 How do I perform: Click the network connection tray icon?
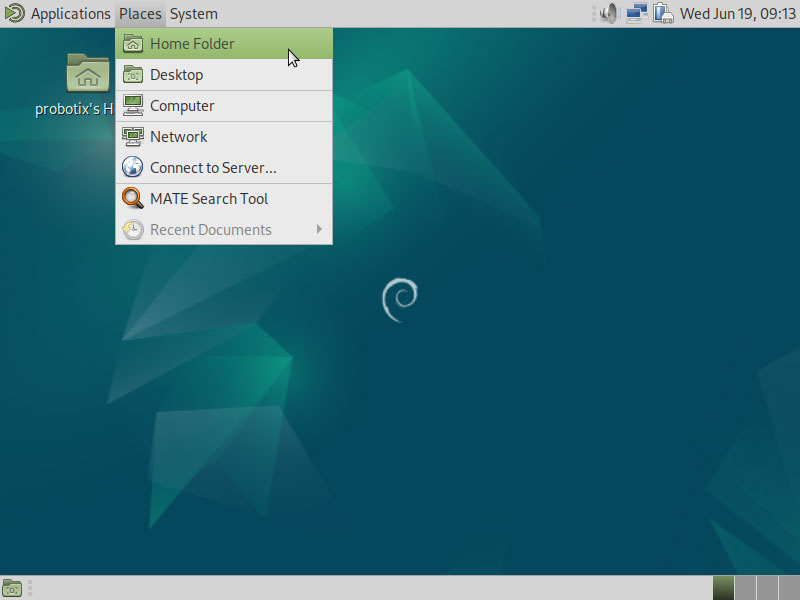point(636,14)
